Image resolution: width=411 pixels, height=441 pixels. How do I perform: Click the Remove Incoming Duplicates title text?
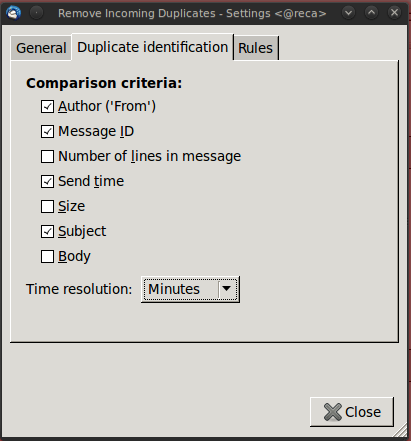137,13
